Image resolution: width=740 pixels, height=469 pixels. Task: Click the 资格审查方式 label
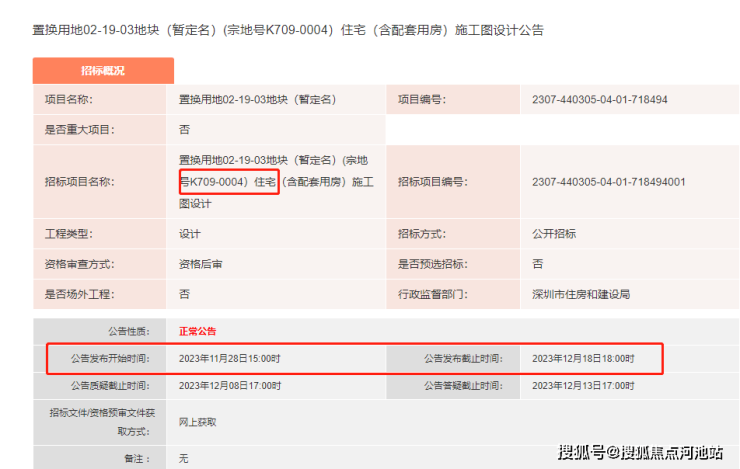pyautogui.click(x=80, y=264)
